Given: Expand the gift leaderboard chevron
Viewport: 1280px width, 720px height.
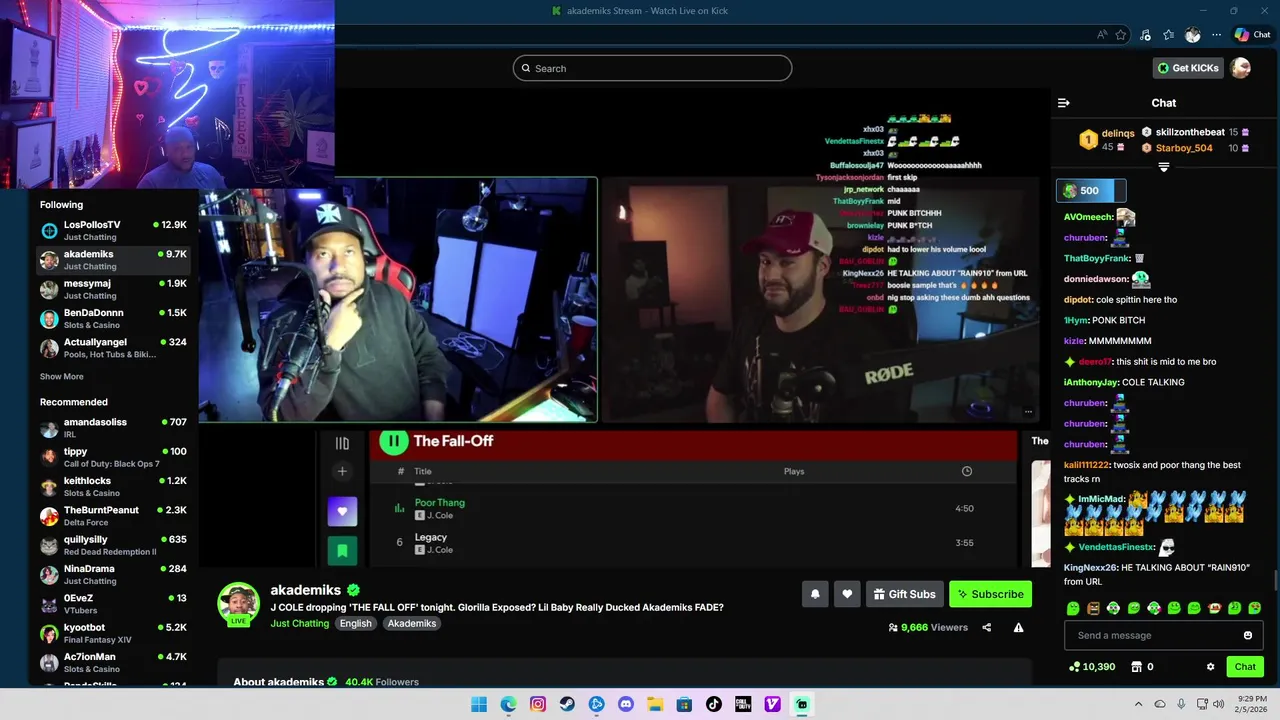Looking at the screenshot, I should 1163,168.
